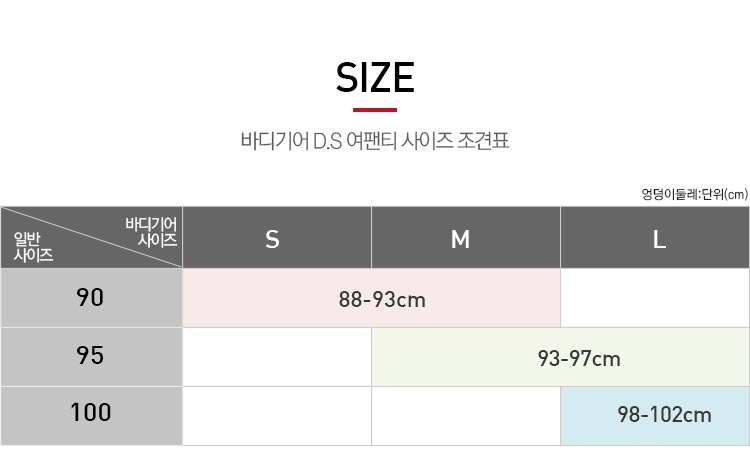Screen dimensions: 750x450
Task: Click the green 93-97cm cell
Action: point(561,357)
